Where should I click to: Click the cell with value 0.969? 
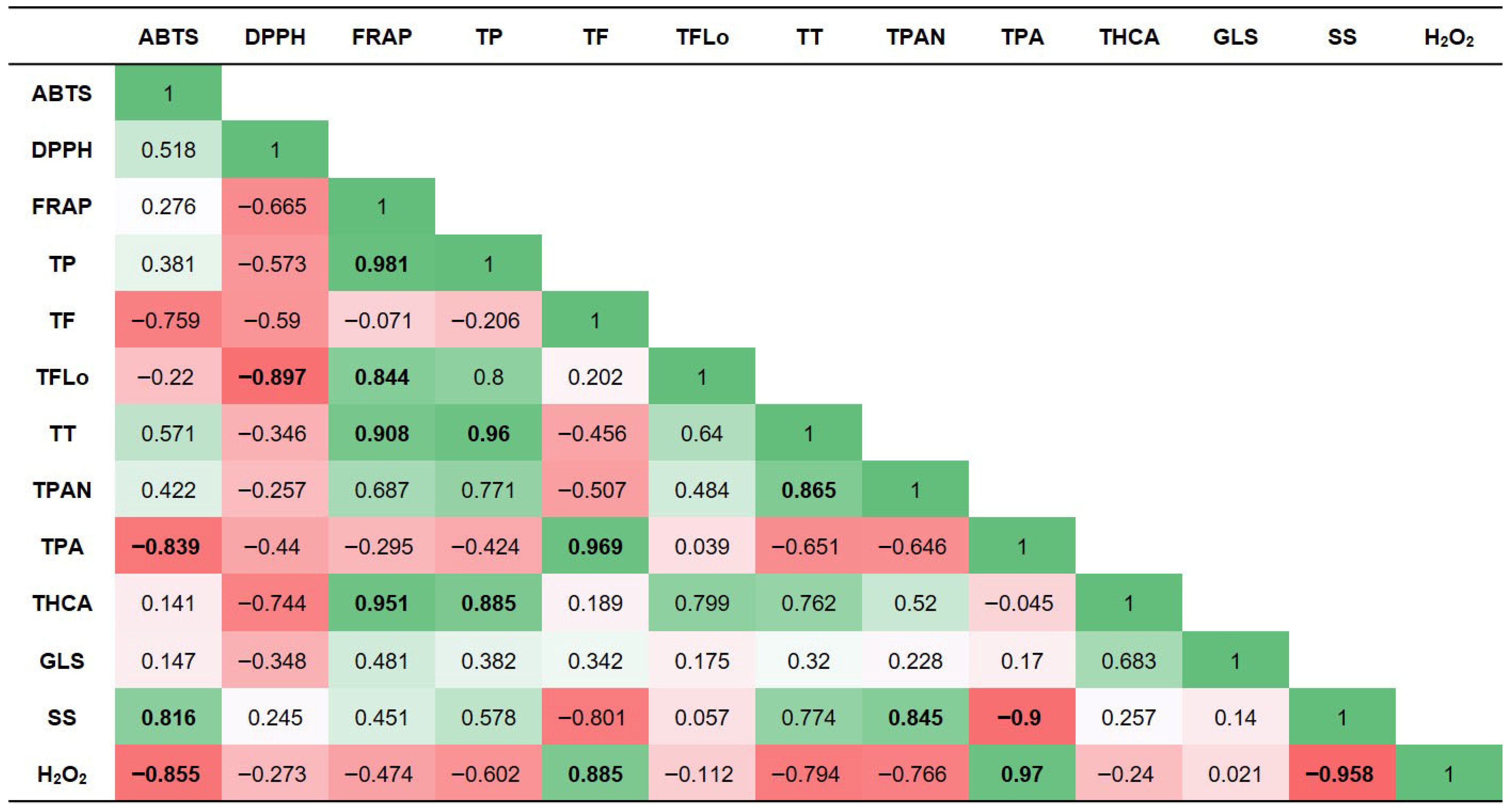point(595,546)
